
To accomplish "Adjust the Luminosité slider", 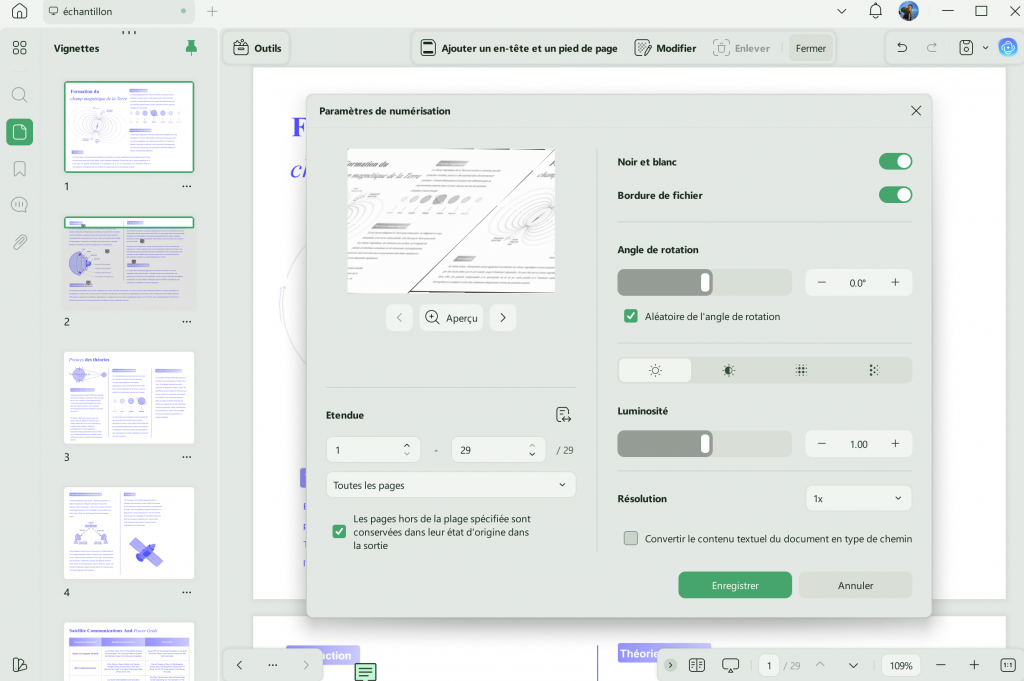I will pos(705,444).
